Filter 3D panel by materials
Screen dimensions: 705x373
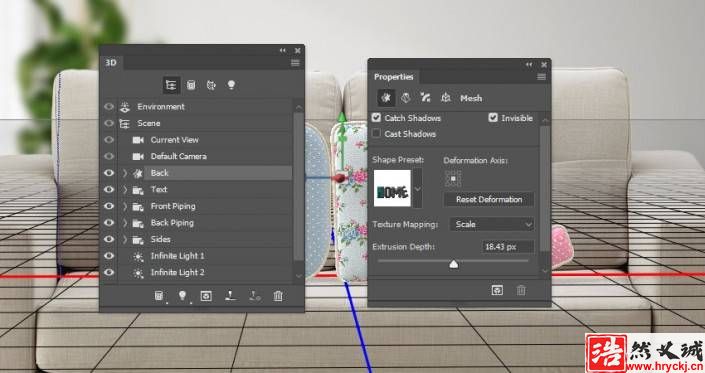tap(211, 85)
